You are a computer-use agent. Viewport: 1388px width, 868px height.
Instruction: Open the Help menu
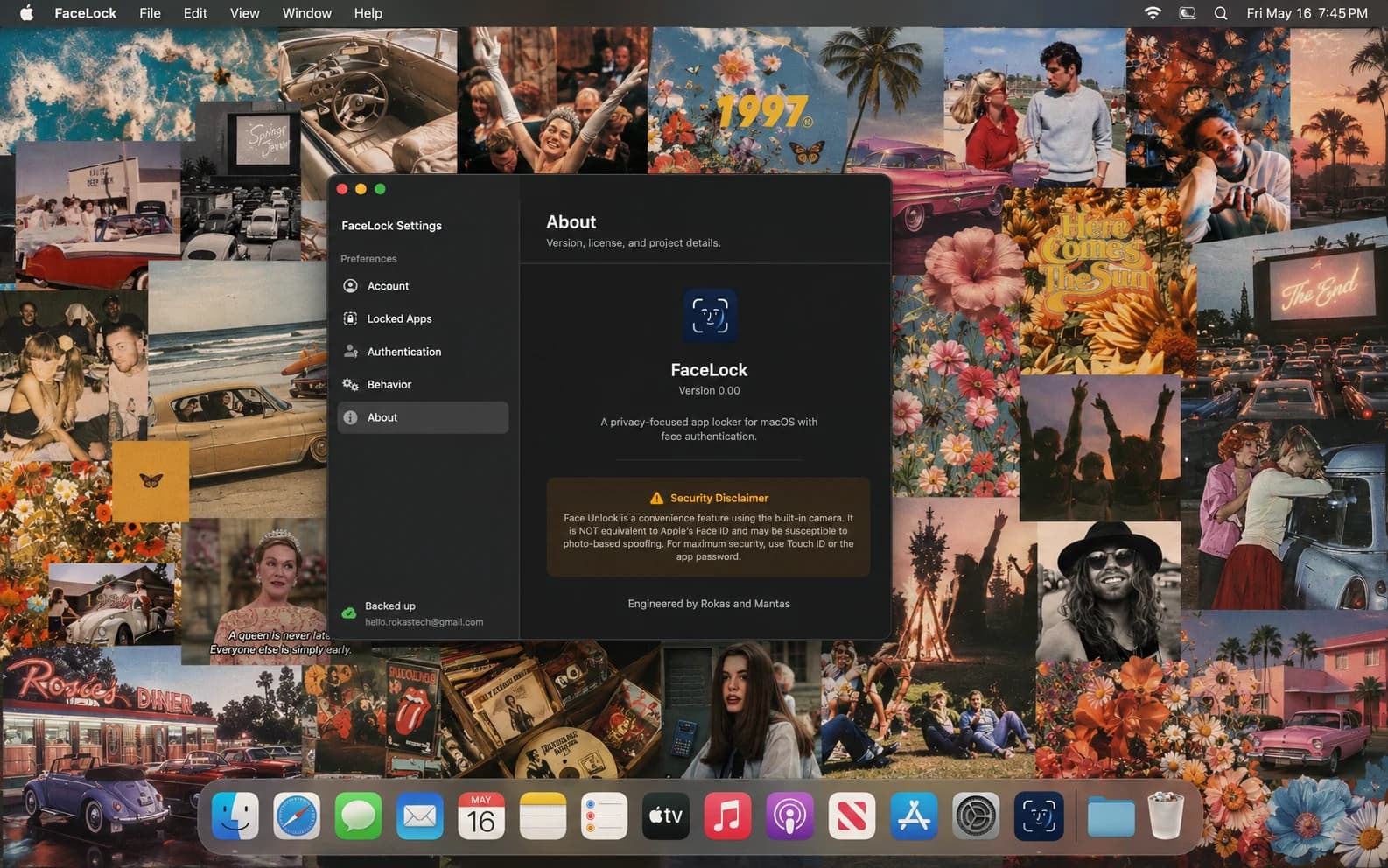368,13
